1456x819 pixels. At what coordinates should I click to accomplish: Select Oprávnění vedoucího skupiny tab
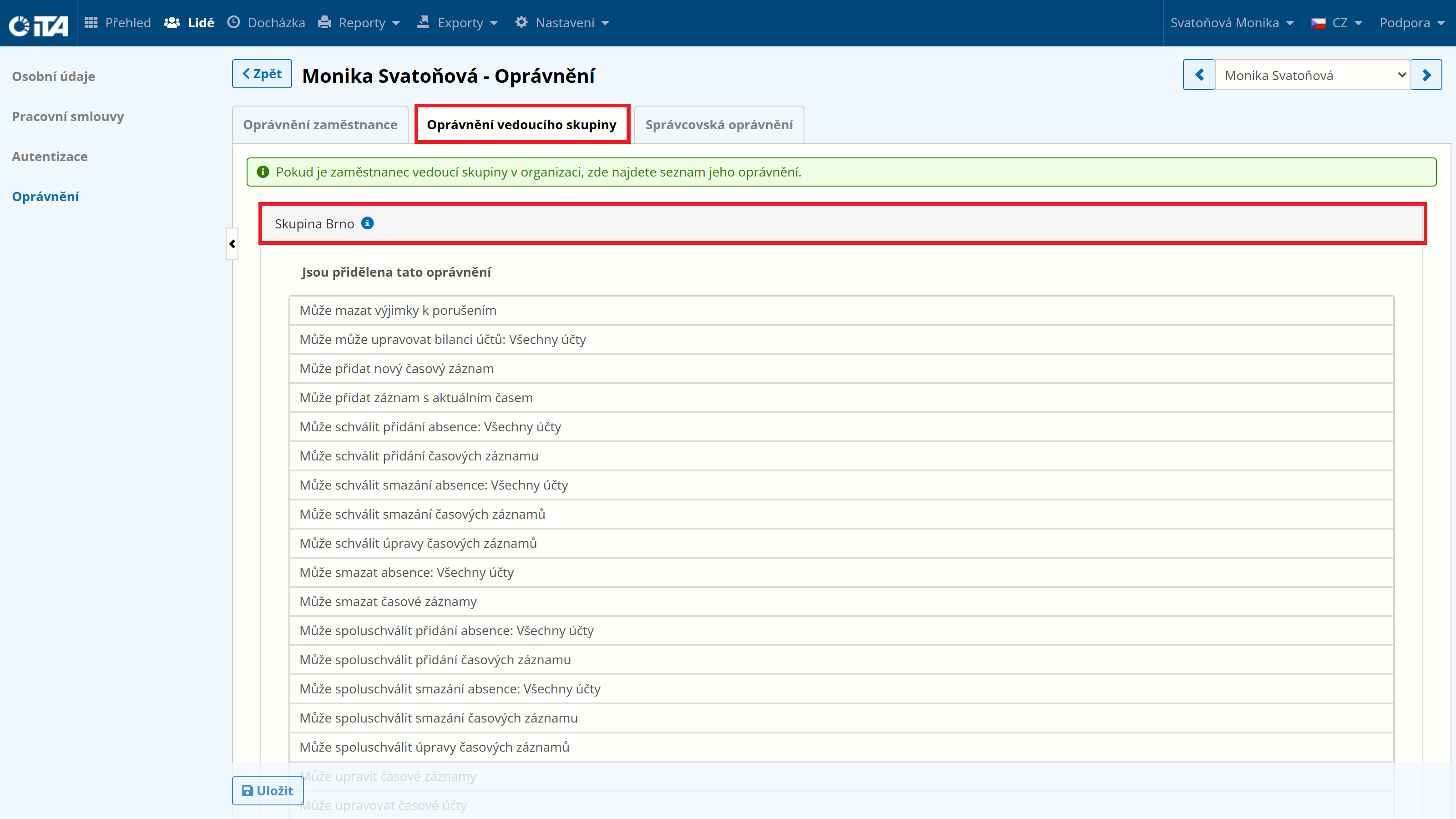pos(522,124)
